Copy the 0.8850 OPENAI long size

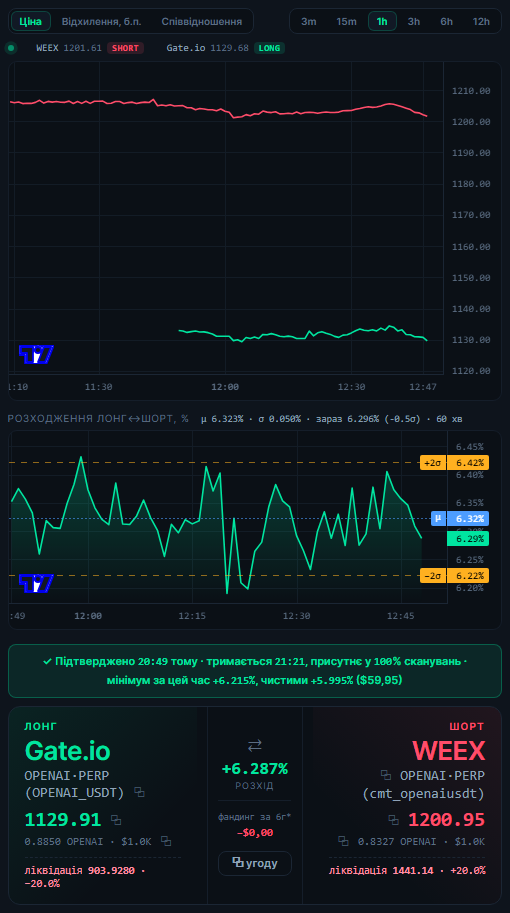coord(166,841)
